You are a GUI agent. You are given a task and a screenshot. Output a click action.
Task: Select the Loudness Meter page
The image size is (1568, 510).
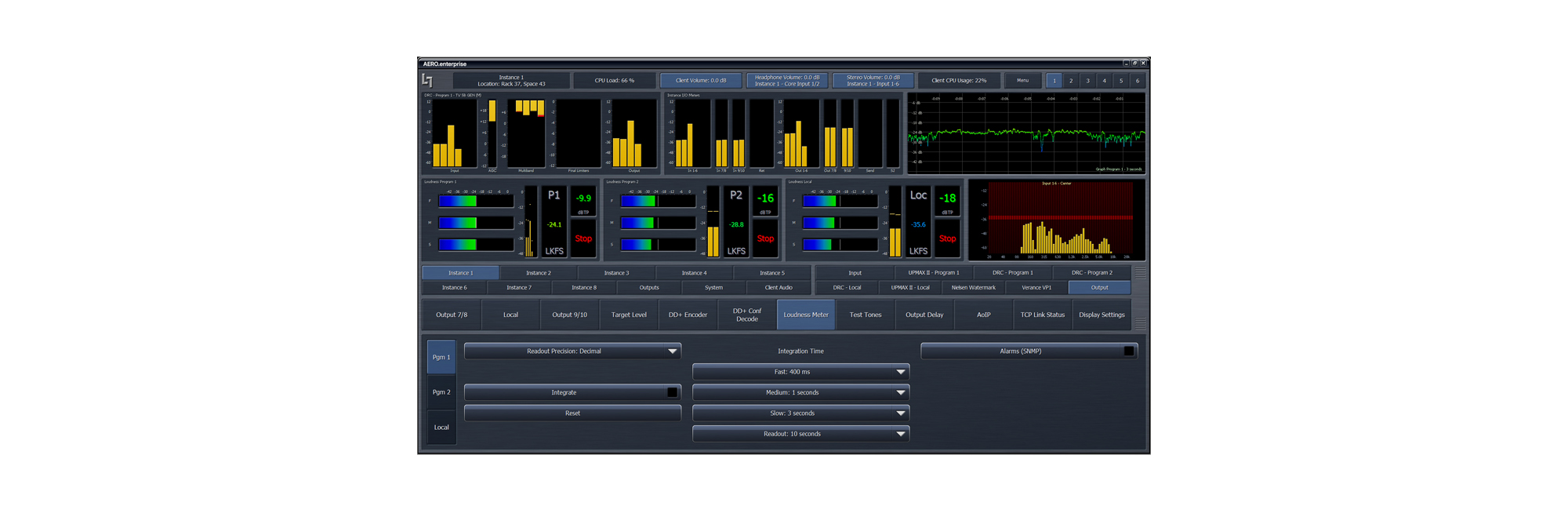click(x=806, y=315)
